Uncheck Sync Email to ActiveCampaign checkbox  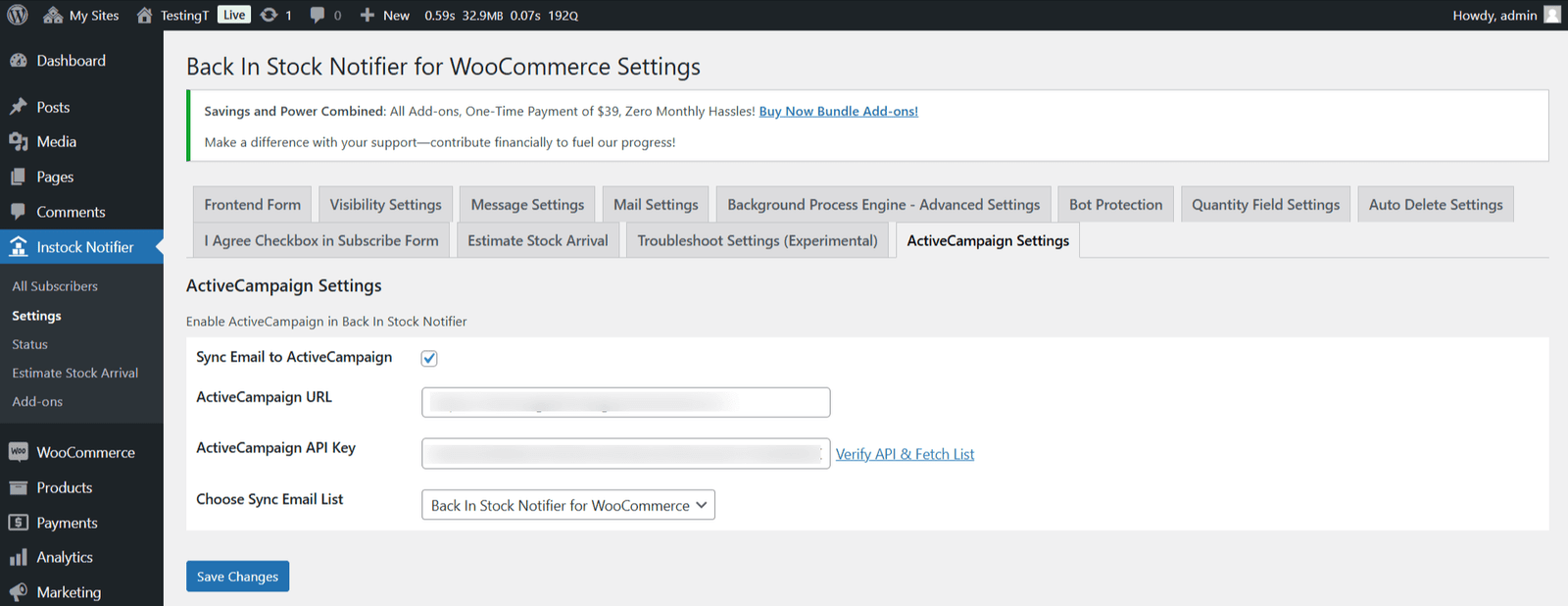(429, 358)
